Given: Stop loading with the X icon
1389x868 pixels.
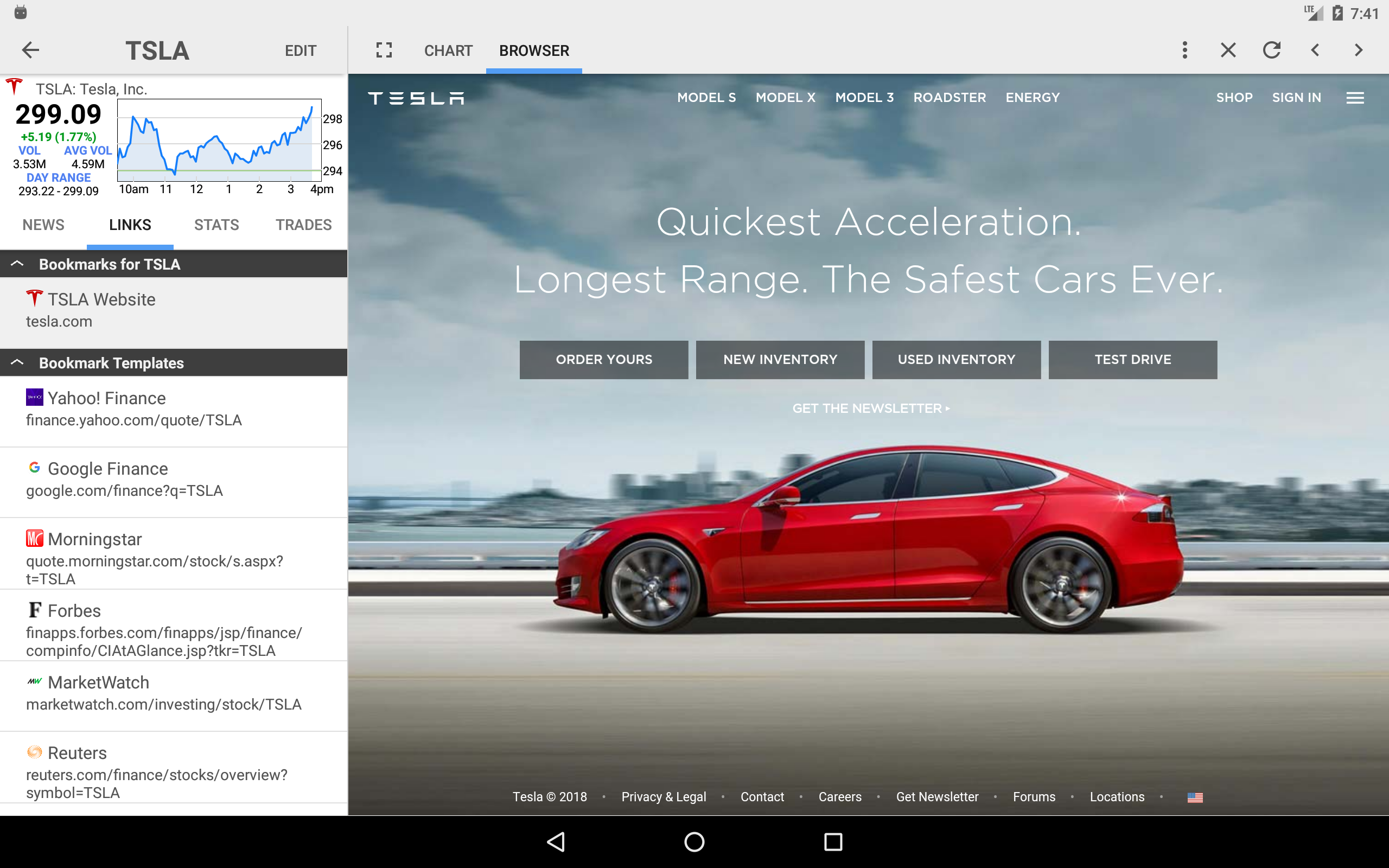Looking at the screenshot, I should coord(1228,50).
